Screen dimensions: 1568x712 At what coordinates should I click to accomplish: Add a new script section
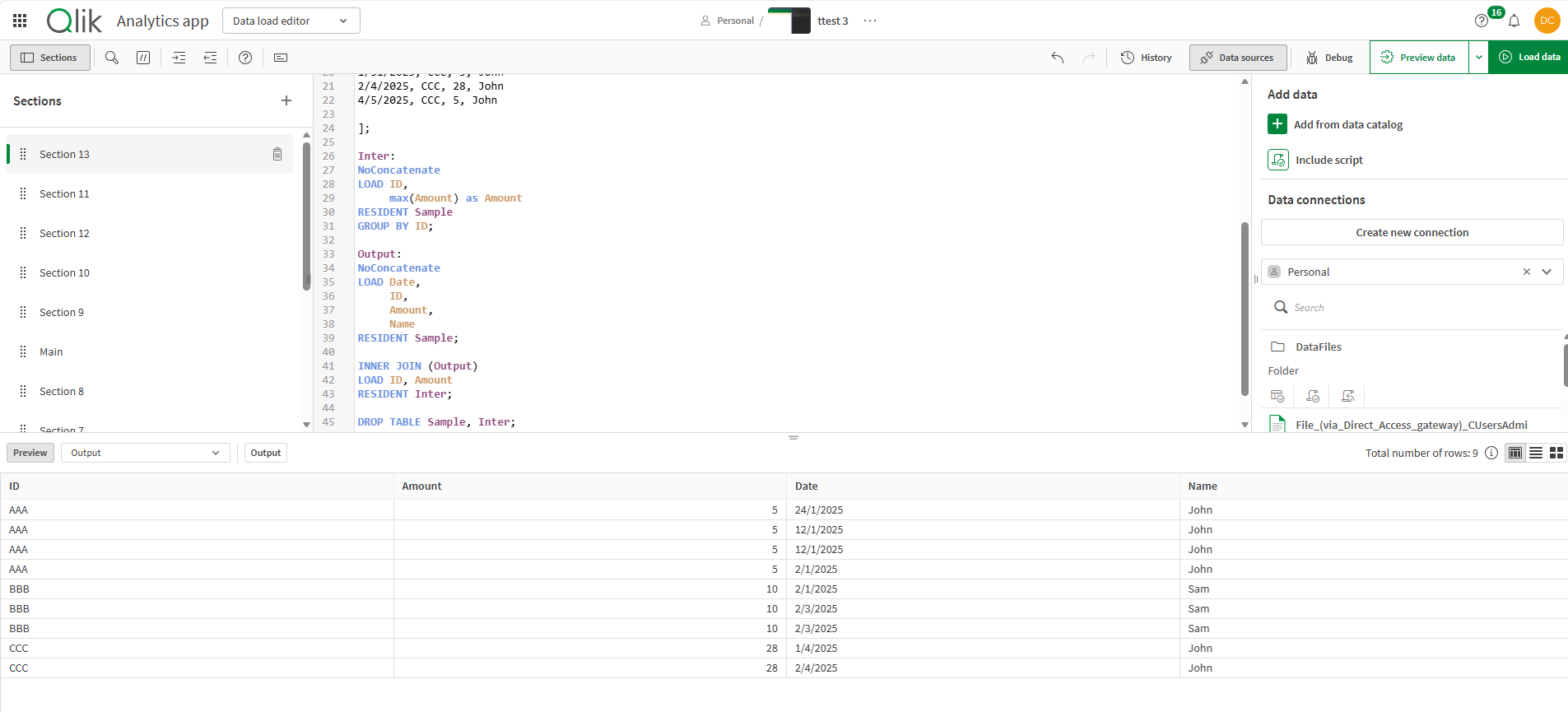pyautogui.click(x=286, y=100)
